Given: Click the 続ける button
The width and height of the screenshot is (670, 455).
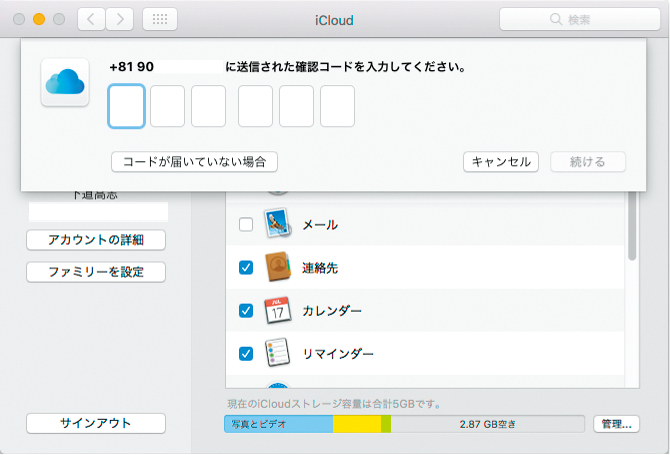Looking at the screenshot, I should click(588, 162).
